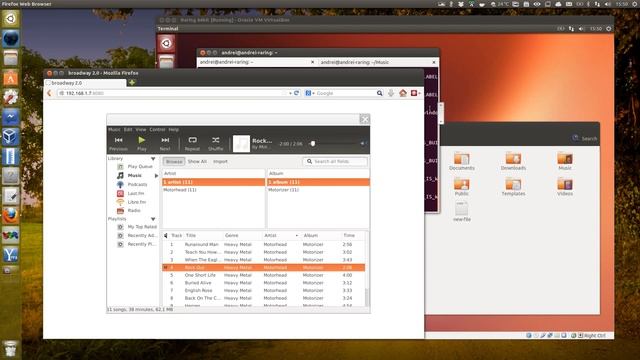The width and height of the screenshot is (640, 360).
Task: Open the Recently Played playlist
Action: 141,244
